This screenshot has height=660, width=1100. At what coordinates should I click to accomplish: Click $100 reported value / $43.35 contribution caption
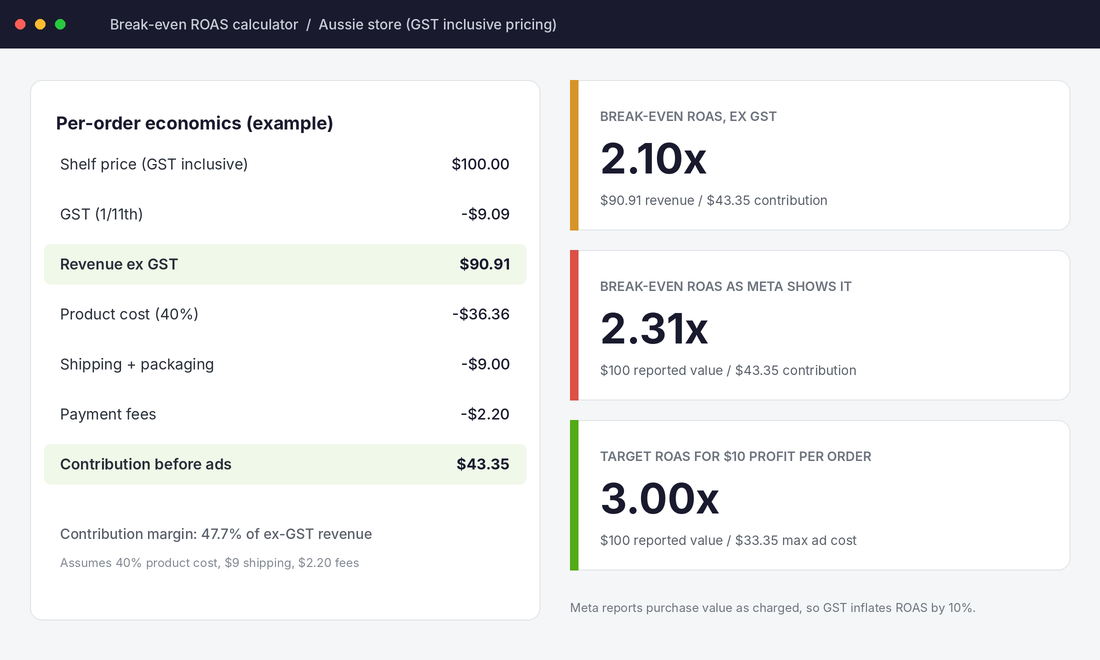(x=728, y=370)
